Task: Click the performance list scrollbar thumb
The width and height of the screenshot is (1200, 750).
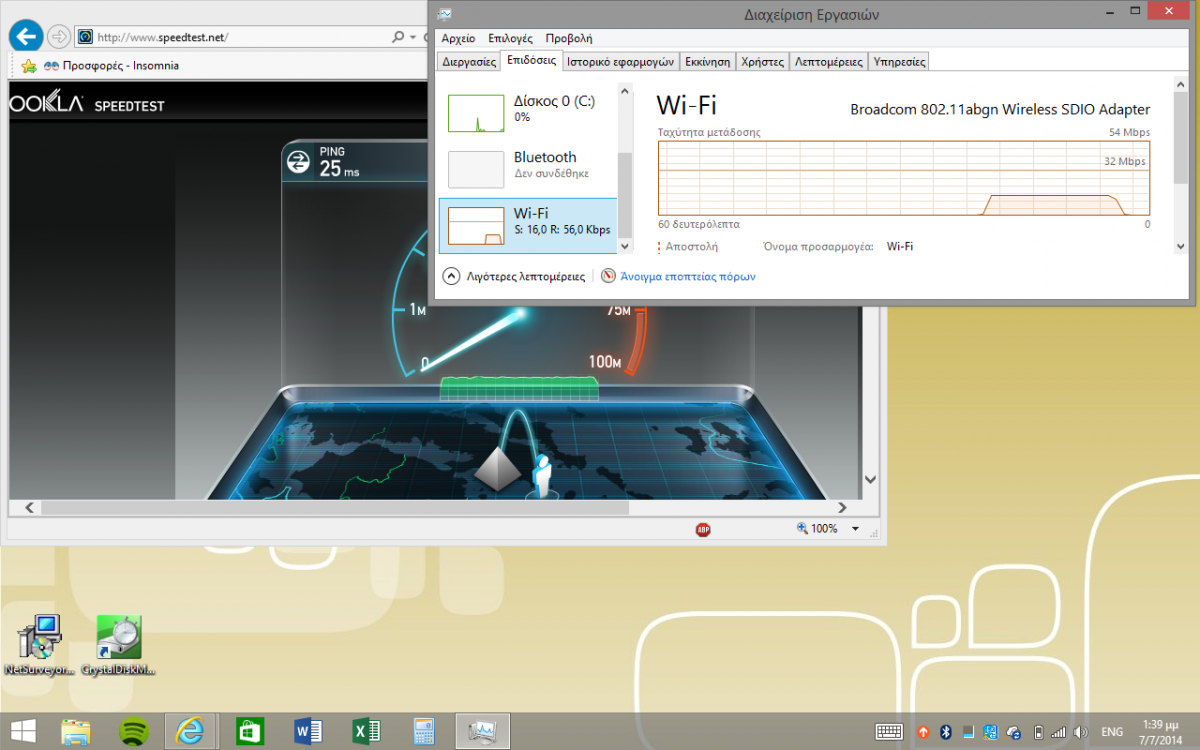Action: pyautogui.click(x=626, y=194)
